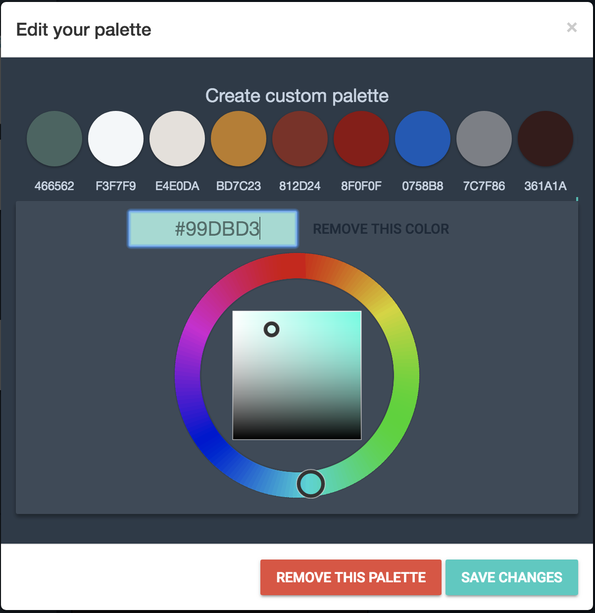
Task: Select the 7C7F86 gray swatch
Action: click(484, 139)
